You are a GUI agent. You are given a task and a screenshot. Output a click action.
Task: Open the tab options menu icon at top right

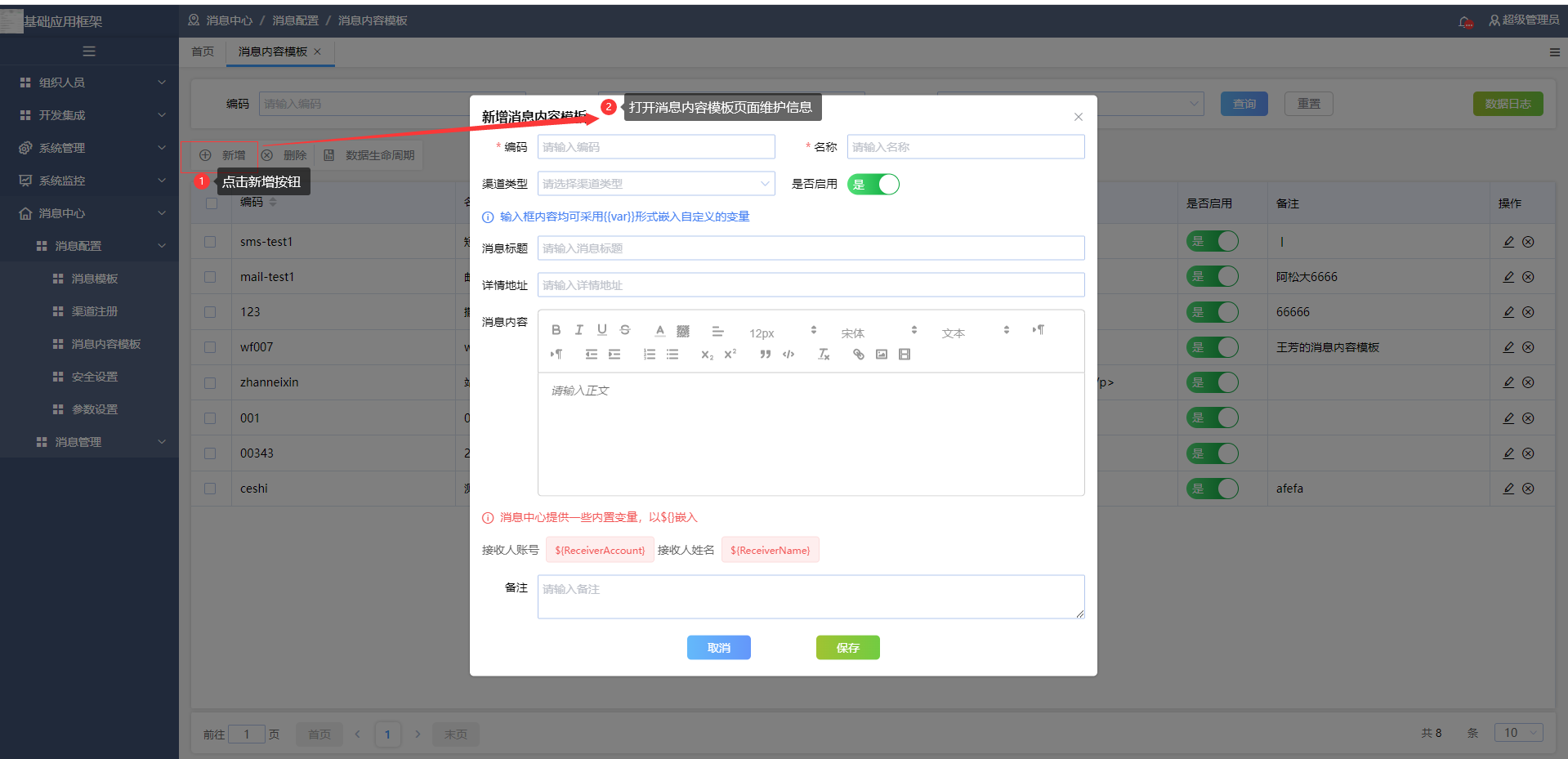(x=1554, y=52)
